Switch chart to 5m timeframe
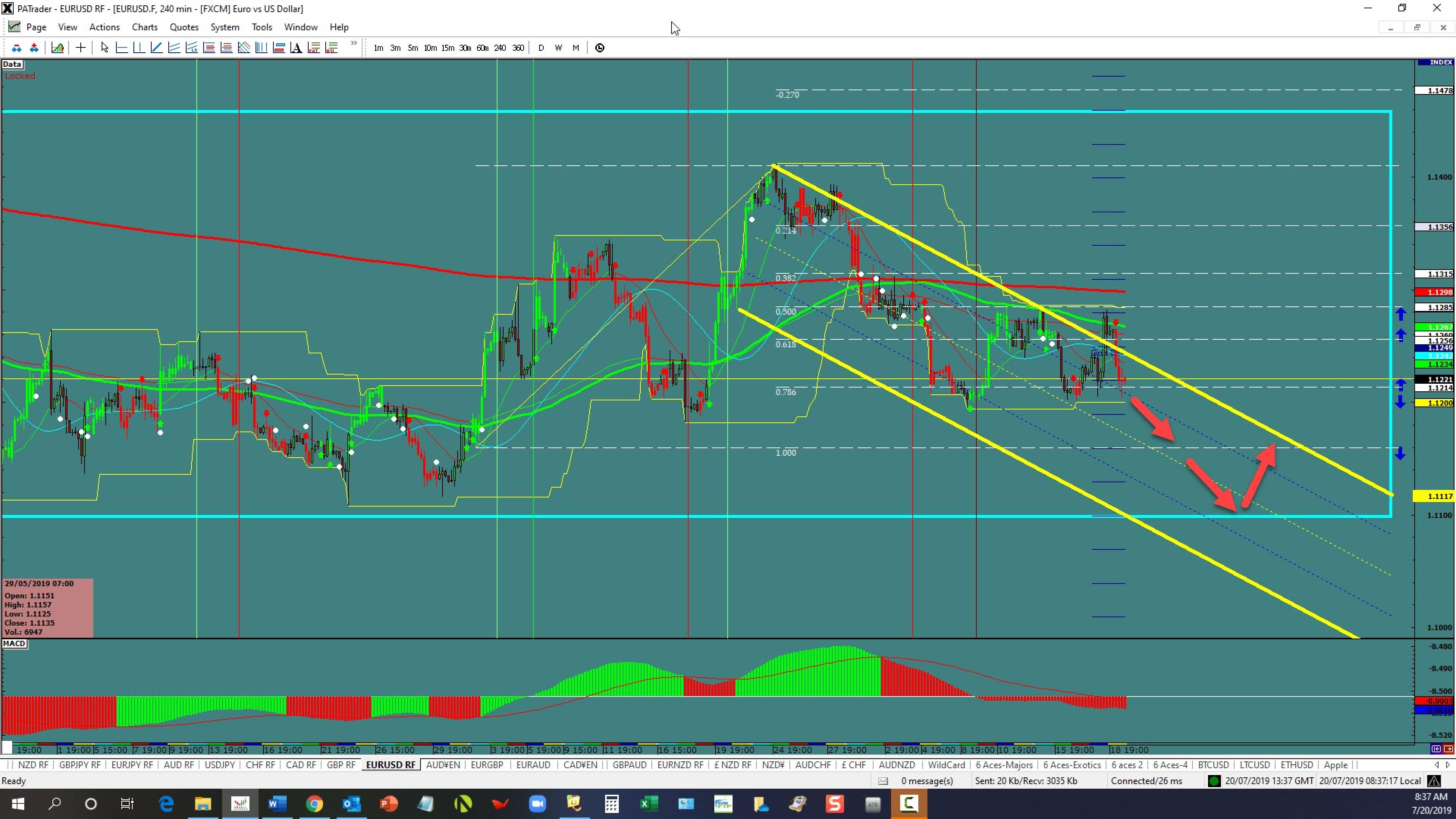 [x=413, y=48]
